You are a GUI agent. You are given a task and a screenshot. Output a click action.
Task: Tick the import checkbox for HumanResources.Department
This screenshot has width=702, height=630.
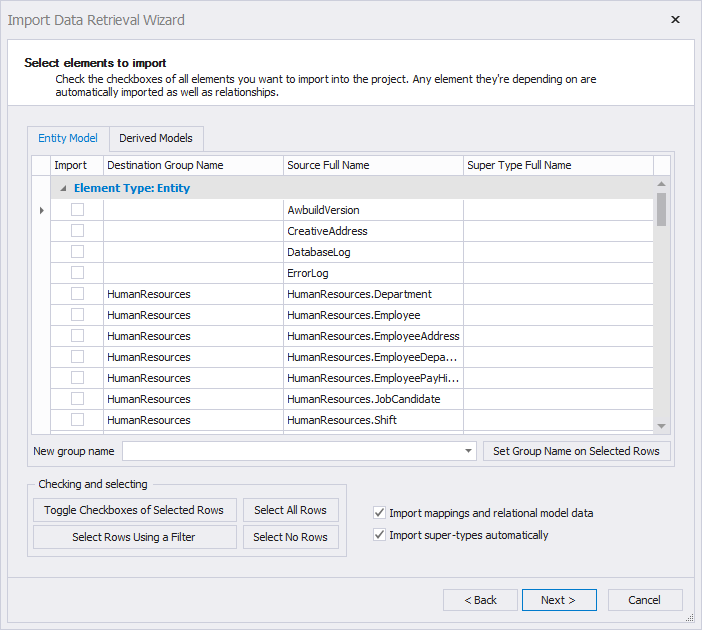tap(77, 294)
